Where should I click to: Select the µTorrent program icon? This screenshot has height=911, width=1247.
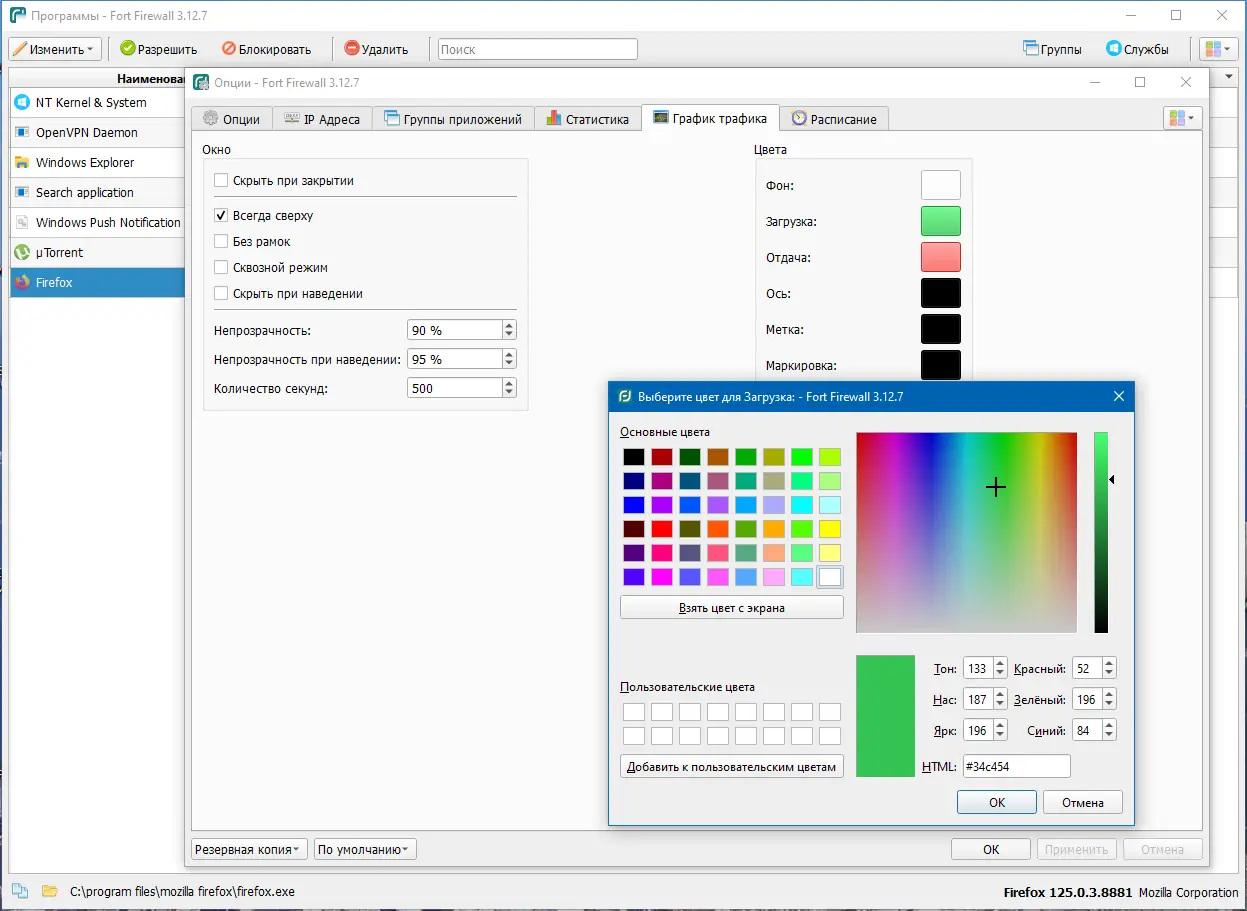[x=22, y=252]
